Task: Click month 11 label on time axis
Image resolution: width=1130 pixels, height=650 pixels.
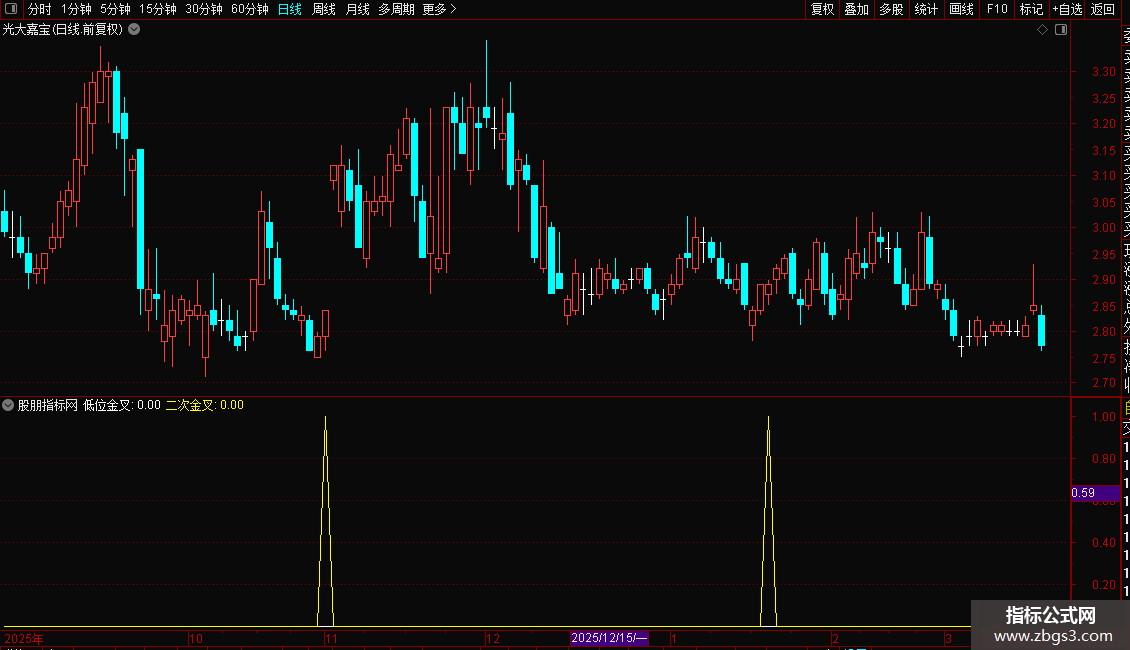Action: (x=332, y=638)
